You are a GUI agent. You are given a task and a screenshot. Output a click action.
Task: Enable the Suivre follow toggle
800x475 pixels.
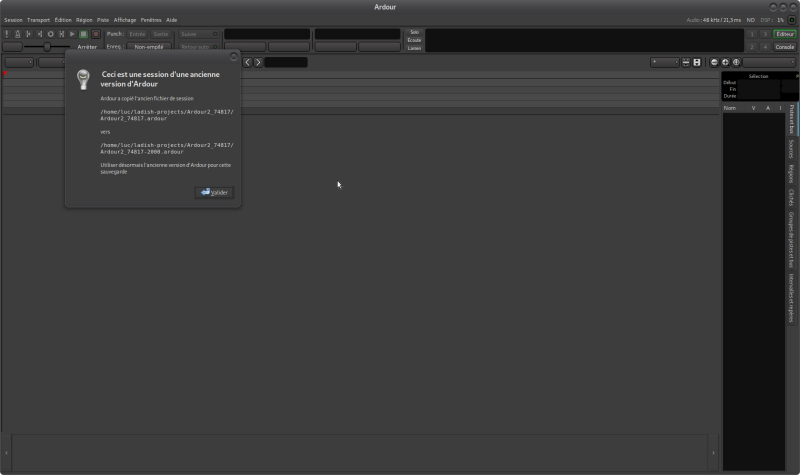[198, 34]
